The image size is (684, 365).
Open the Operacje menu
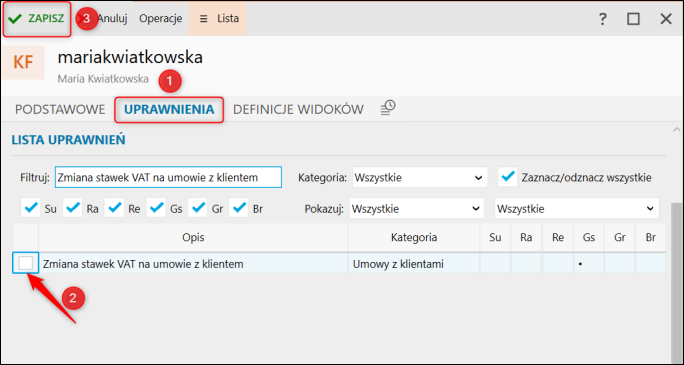161,19
